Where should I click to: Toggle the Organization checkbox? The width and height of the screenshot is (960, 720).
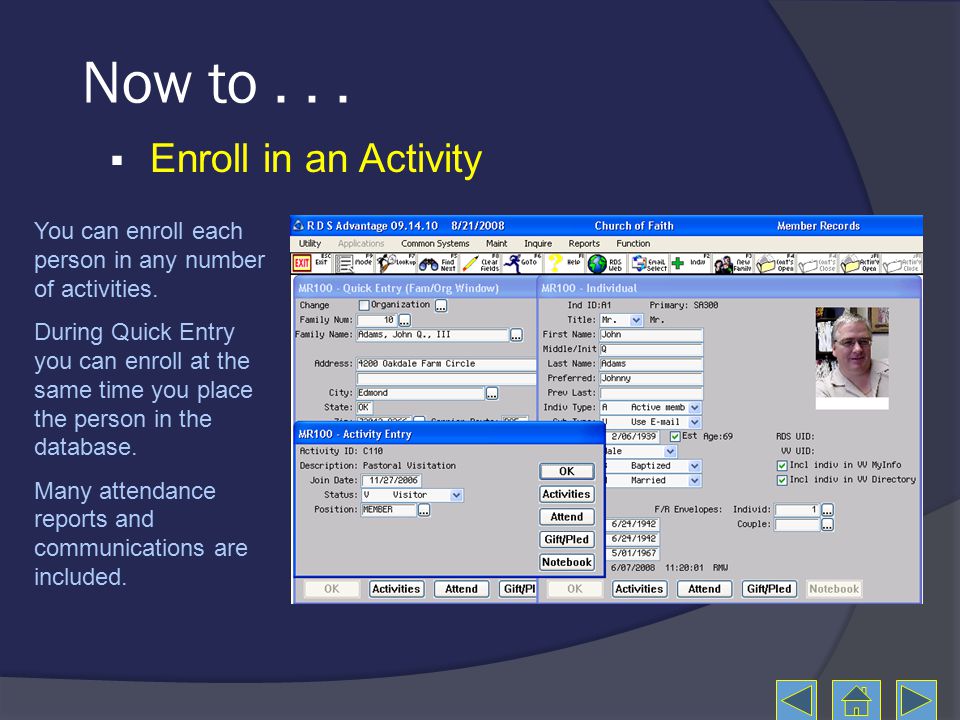364,305
